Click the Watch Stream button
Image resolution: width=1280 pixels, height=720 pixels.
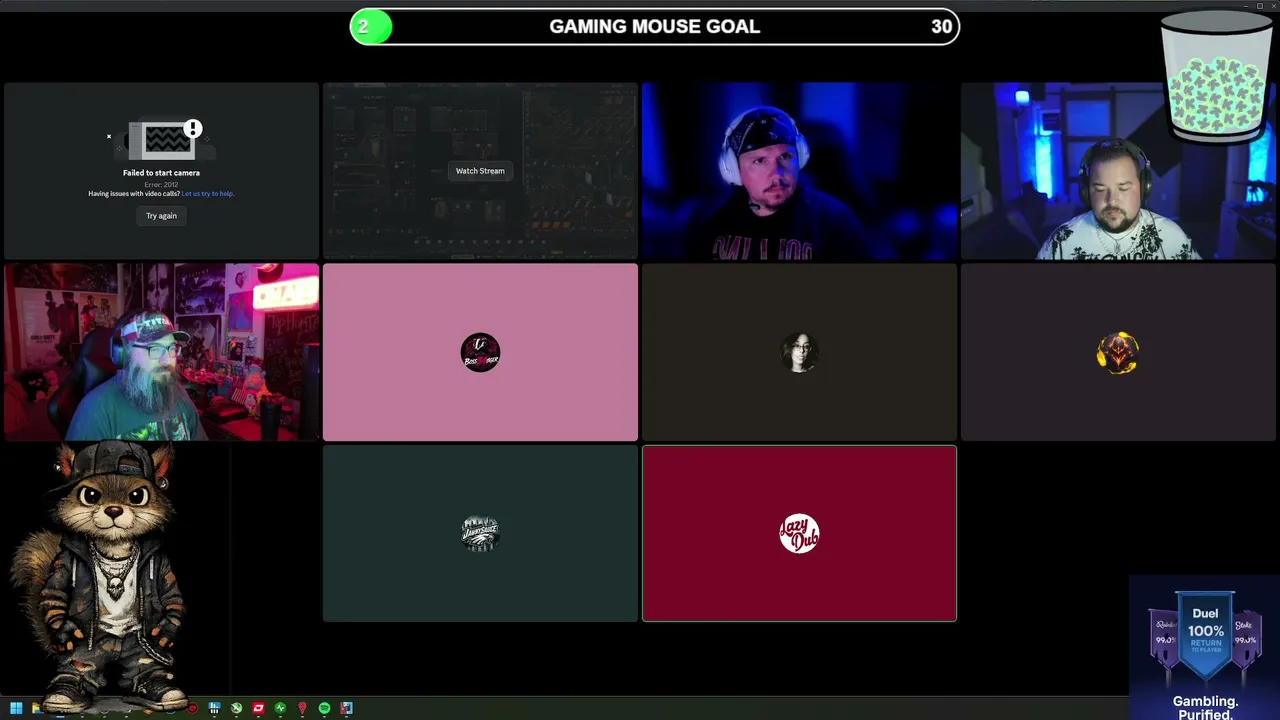click(480, 171)
